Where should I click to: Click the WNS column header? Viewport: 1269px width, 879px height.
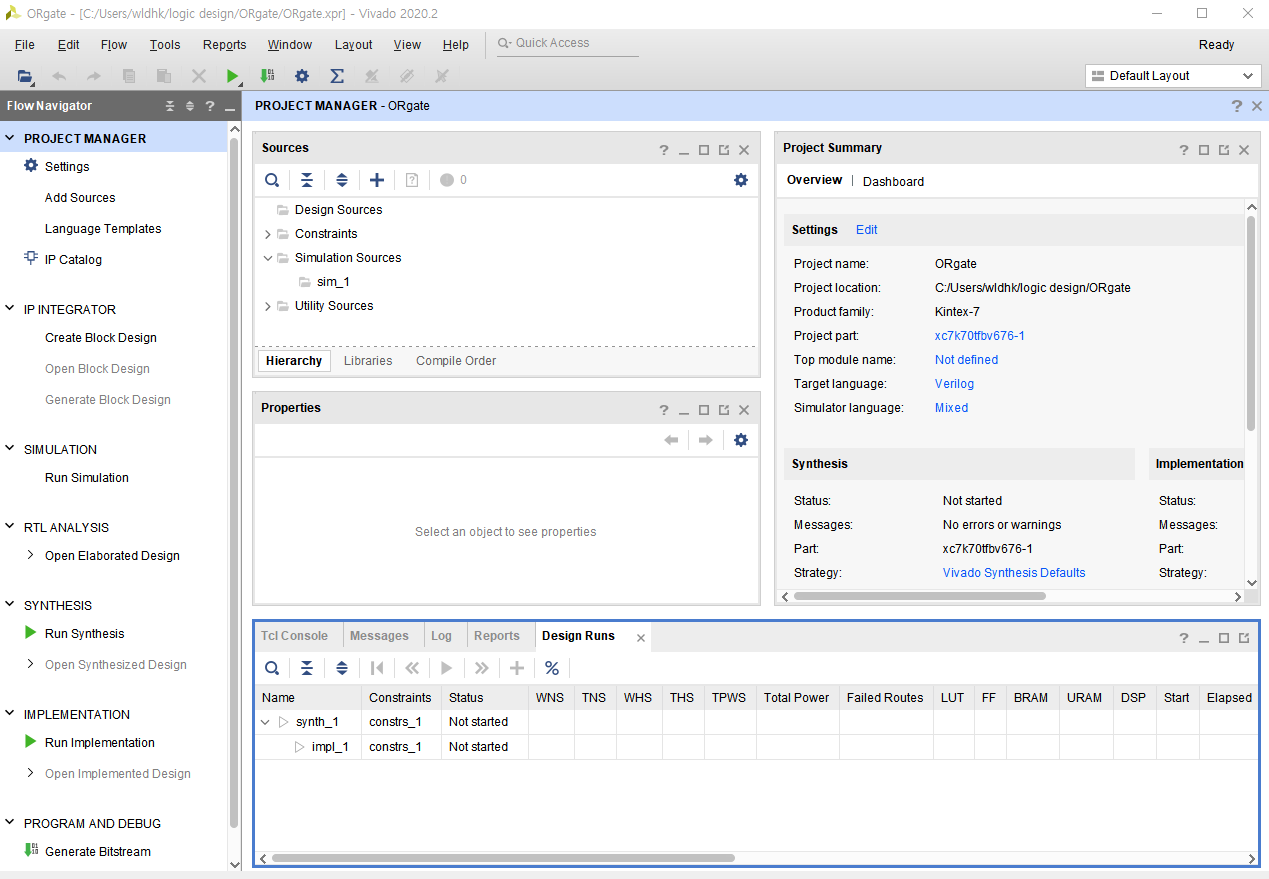click(551, 698)
